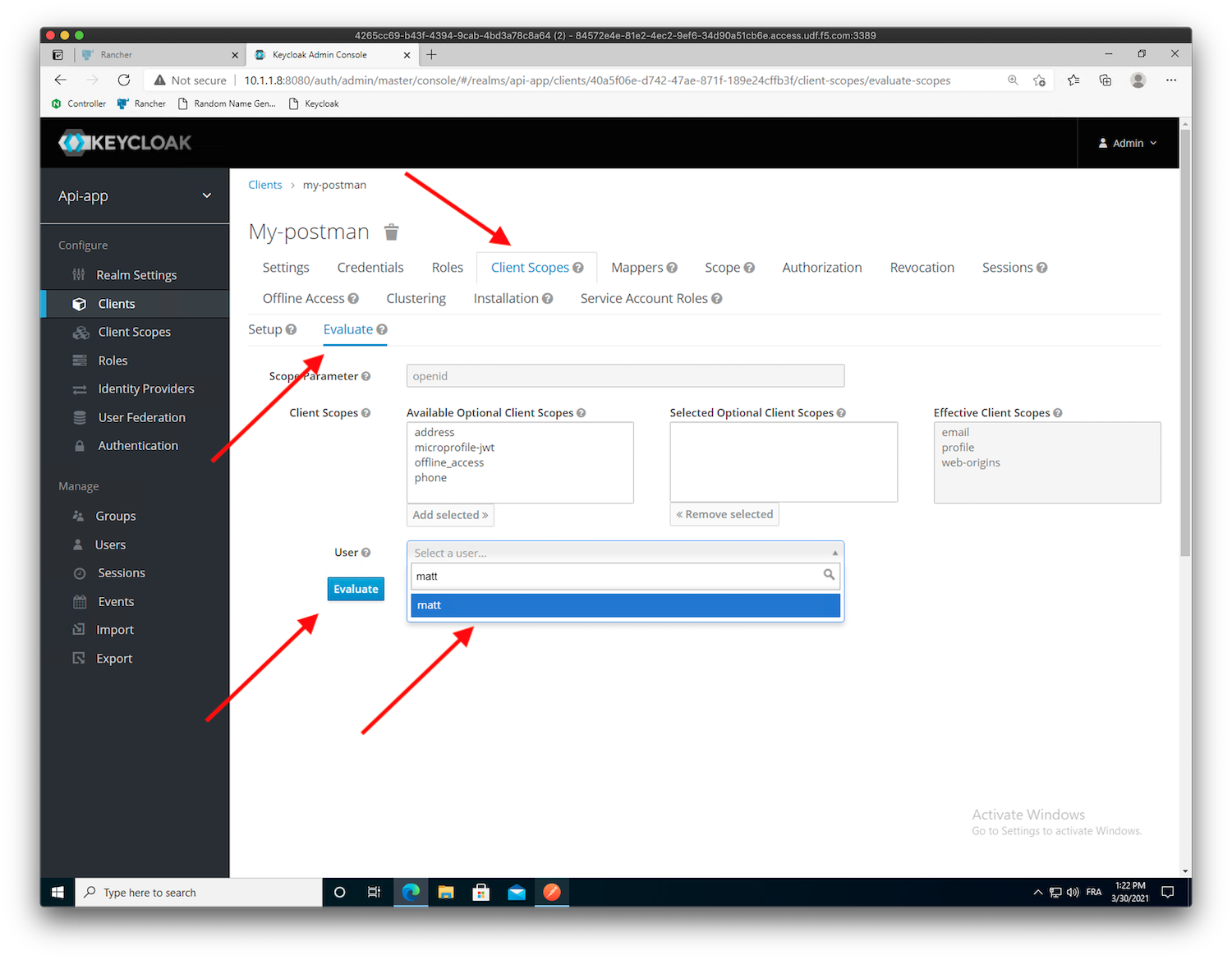This screenshot has width=1232, height=960.
Task: Click the Keycloak logo in header
Action: point(125,143)
